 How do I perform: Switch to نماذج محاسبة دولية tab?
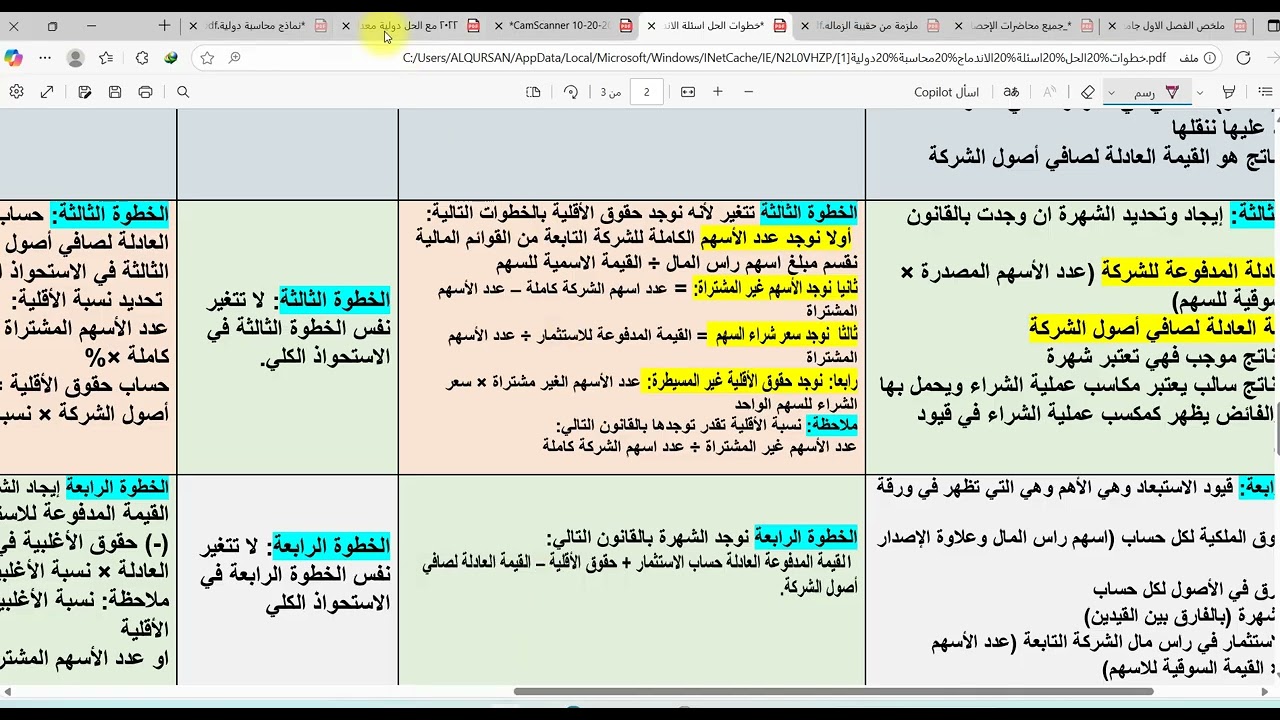click(x=260, y=25)
